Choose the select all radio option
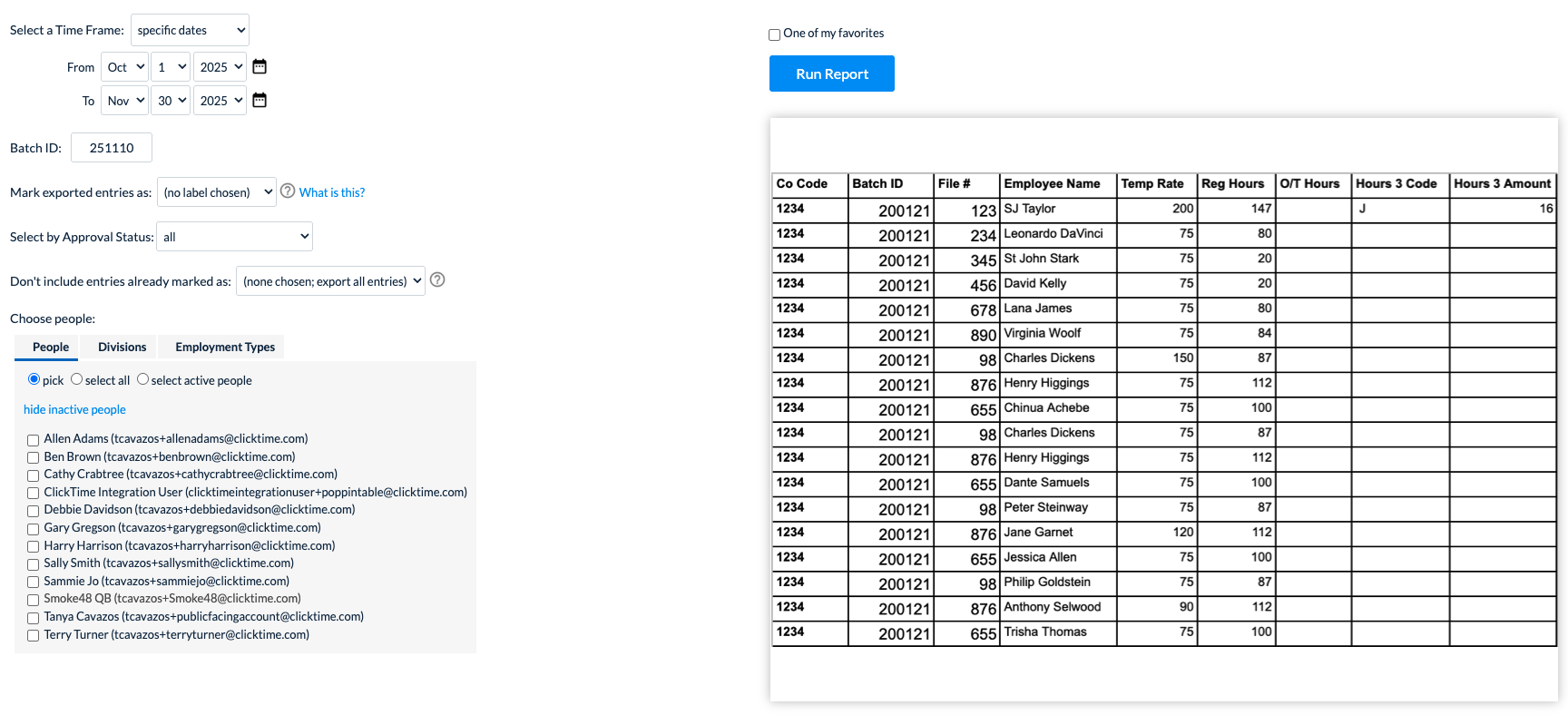This screenshot has width=1568, height=715. coord(76,379)
